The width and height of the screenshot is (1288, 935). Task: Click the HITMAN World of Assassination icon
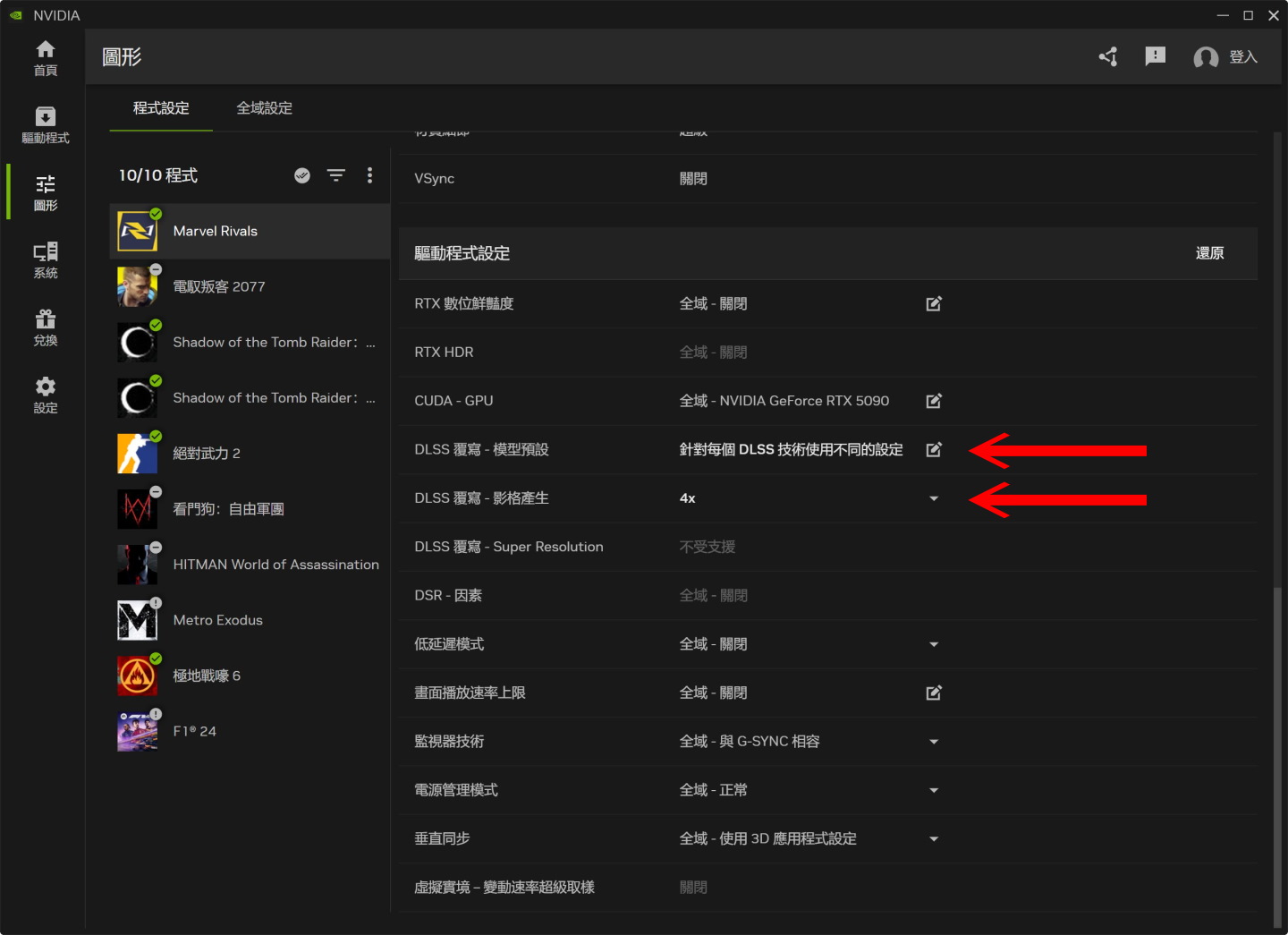pyautogui.click(x=138, y=565)
